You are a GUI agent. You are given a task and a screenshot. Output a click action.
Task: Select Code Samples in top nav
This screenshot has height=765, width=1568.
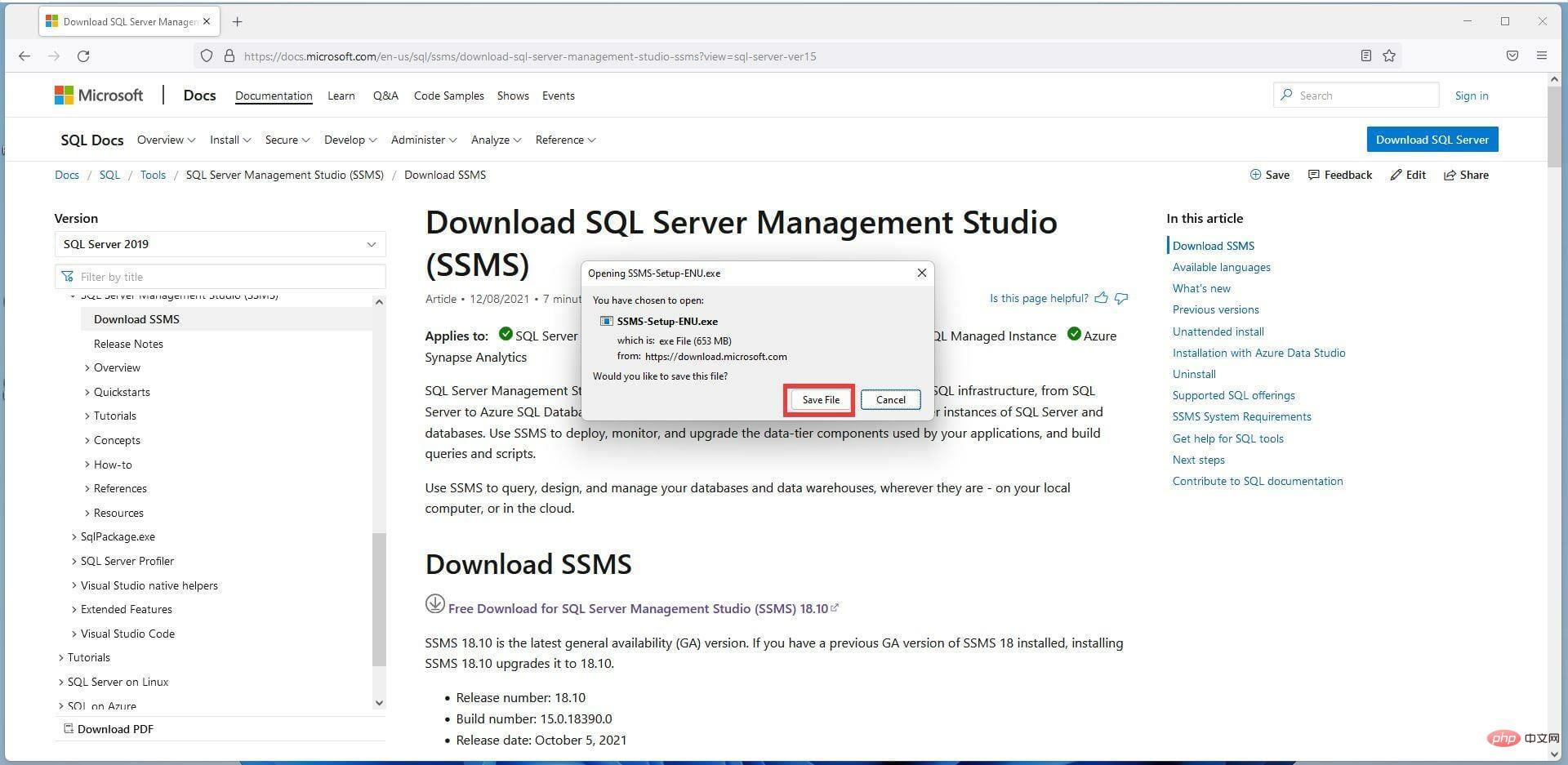pyautogui.click(x=449, y=96)
